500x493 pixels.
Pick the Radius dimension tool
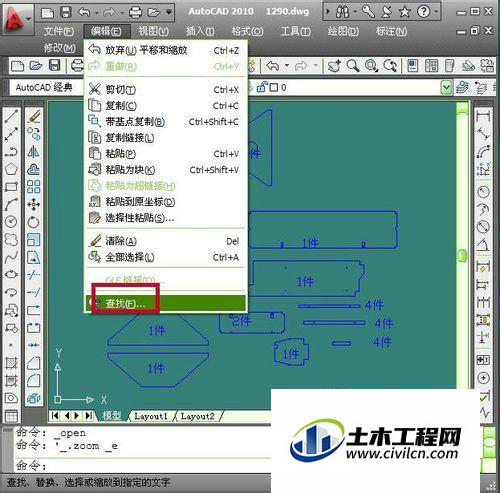point(483,192)
